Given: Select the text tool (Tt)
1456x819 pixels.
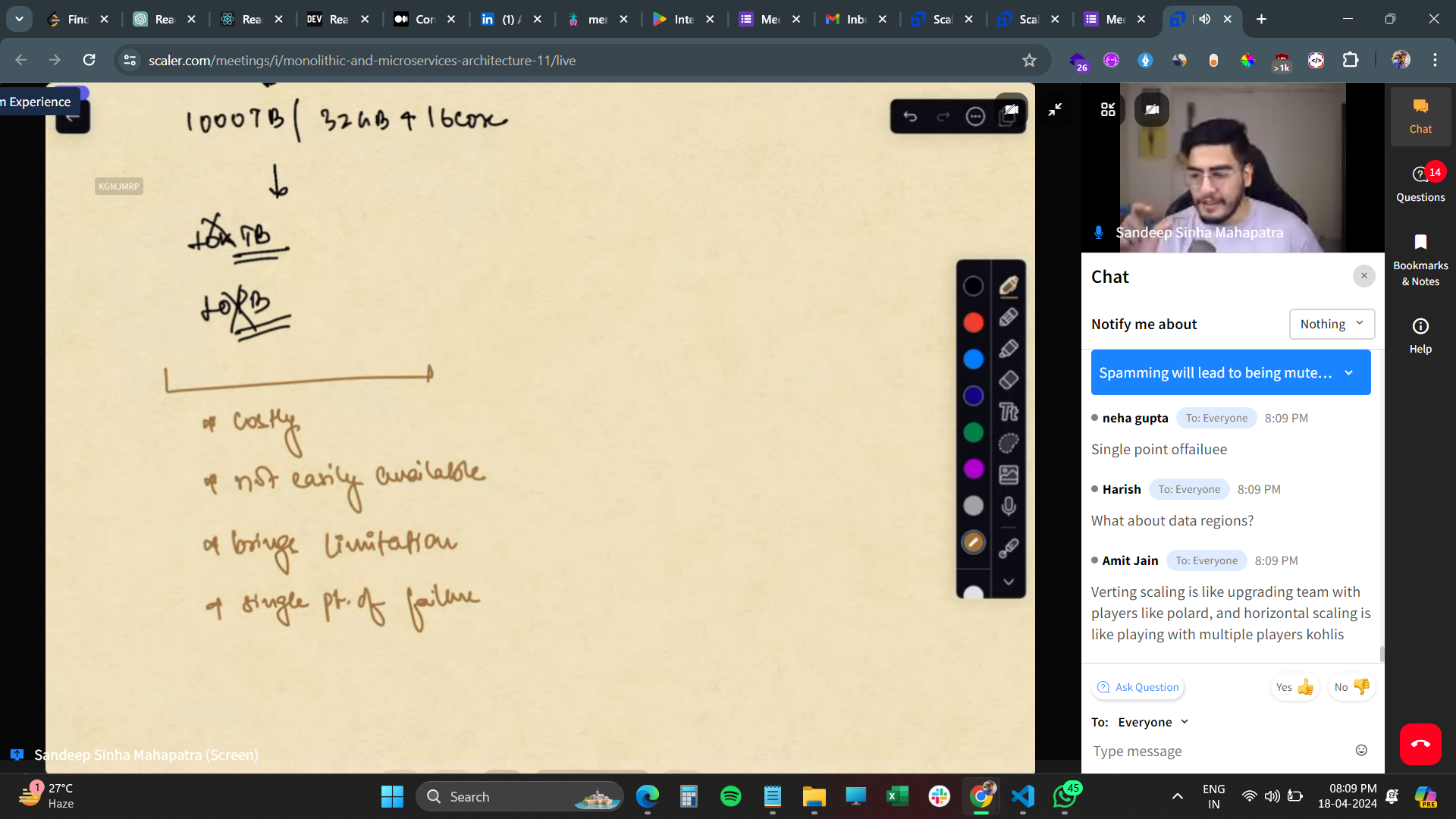Looking at the screenshot, I should pos(1009,412).
